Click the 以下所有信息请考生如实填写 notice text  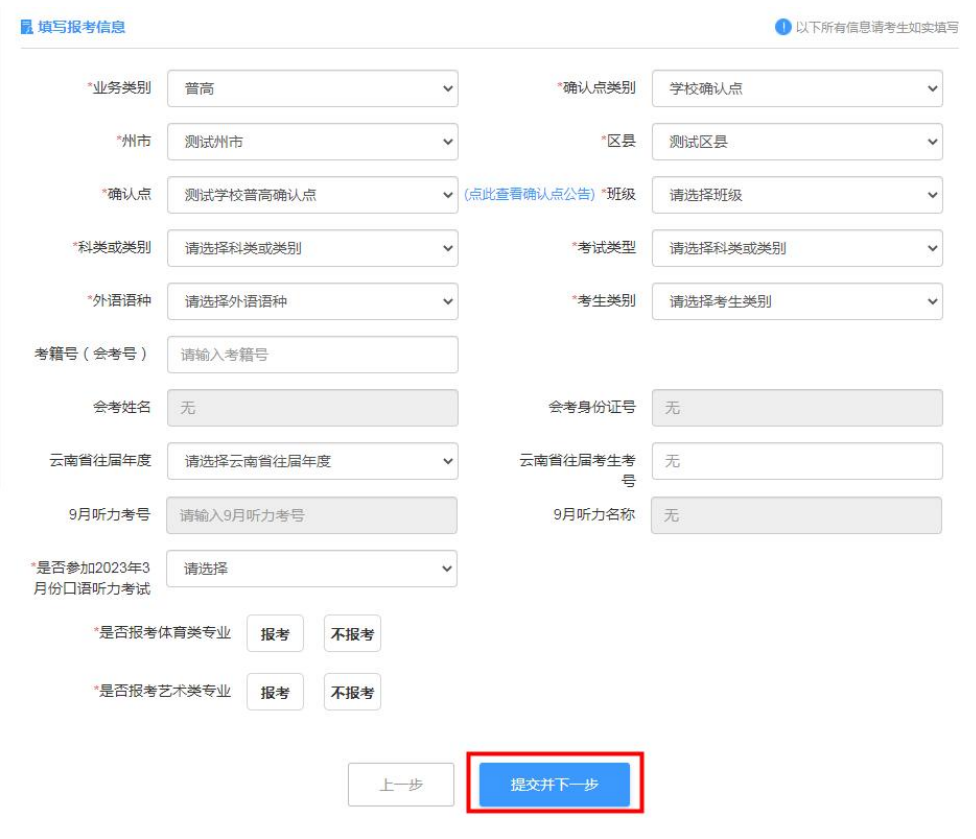click(x=877, y=27)
